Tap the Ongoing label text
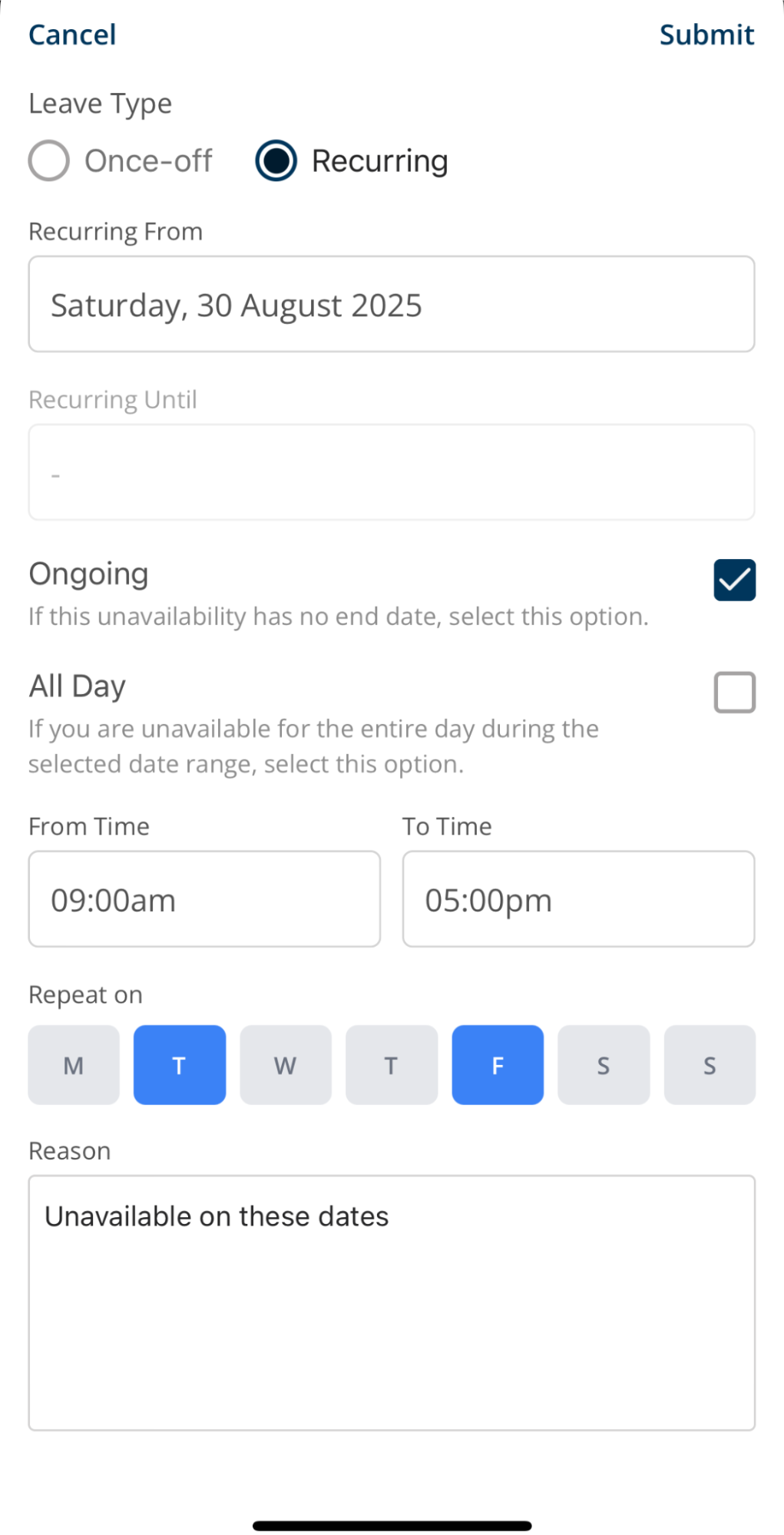The image size is (784, 1535). (89, 574)
